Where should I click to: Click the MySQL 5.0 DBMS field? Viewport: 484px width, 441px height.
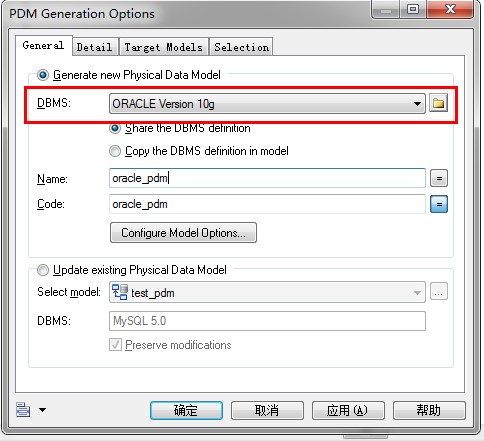coord(267,321)
